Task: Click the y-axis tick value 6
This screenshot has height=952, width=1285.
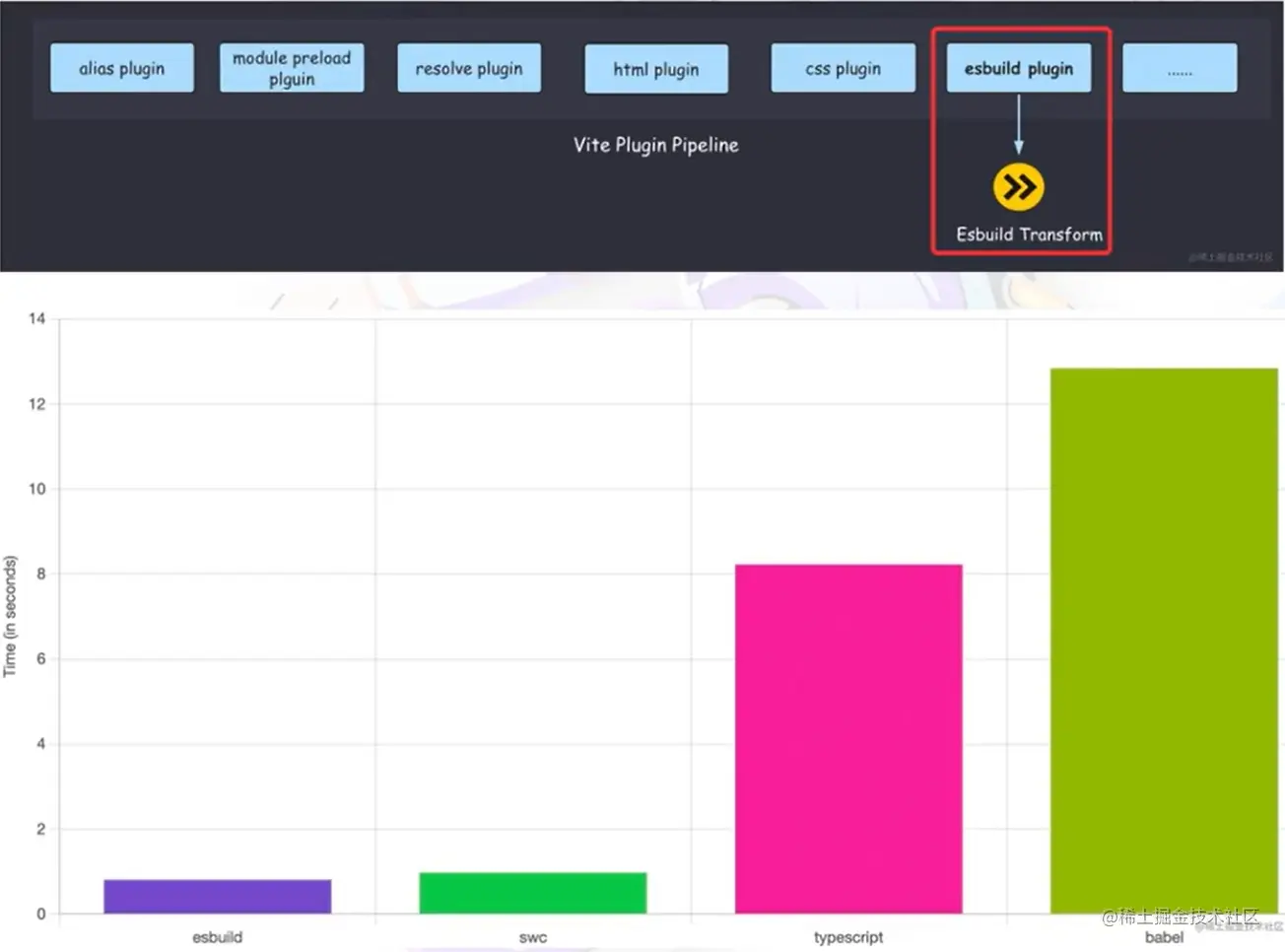Action: click(41, 658)
